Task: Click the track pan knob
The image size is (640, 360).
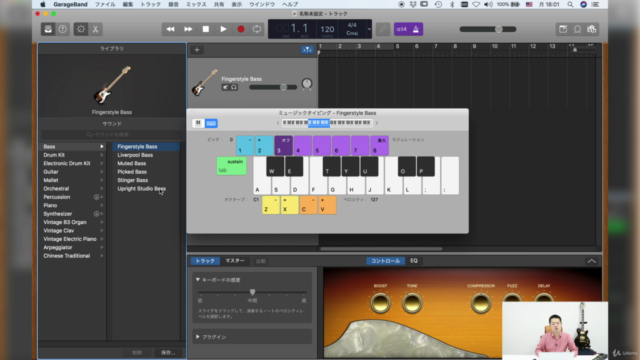Action: (307, 84)
